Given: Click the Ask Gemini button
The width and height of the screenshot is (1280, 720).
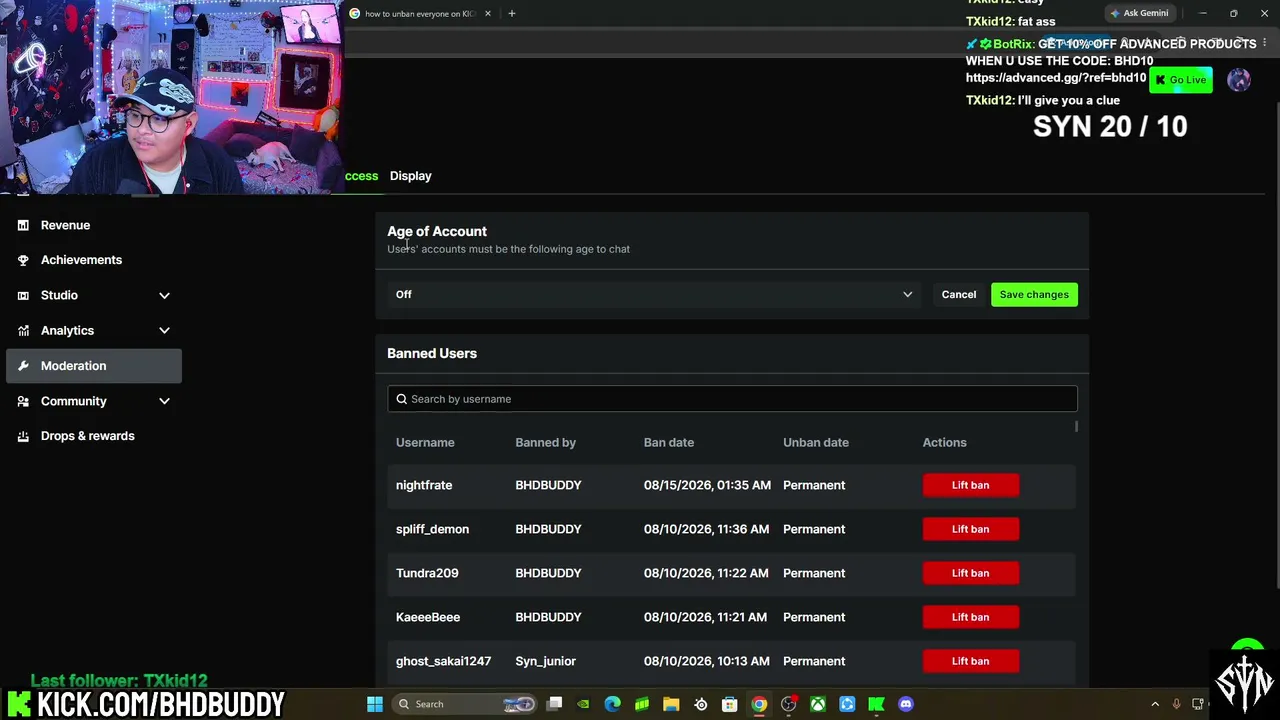Looking at the screenshot, I should (x=1139, y=13).
